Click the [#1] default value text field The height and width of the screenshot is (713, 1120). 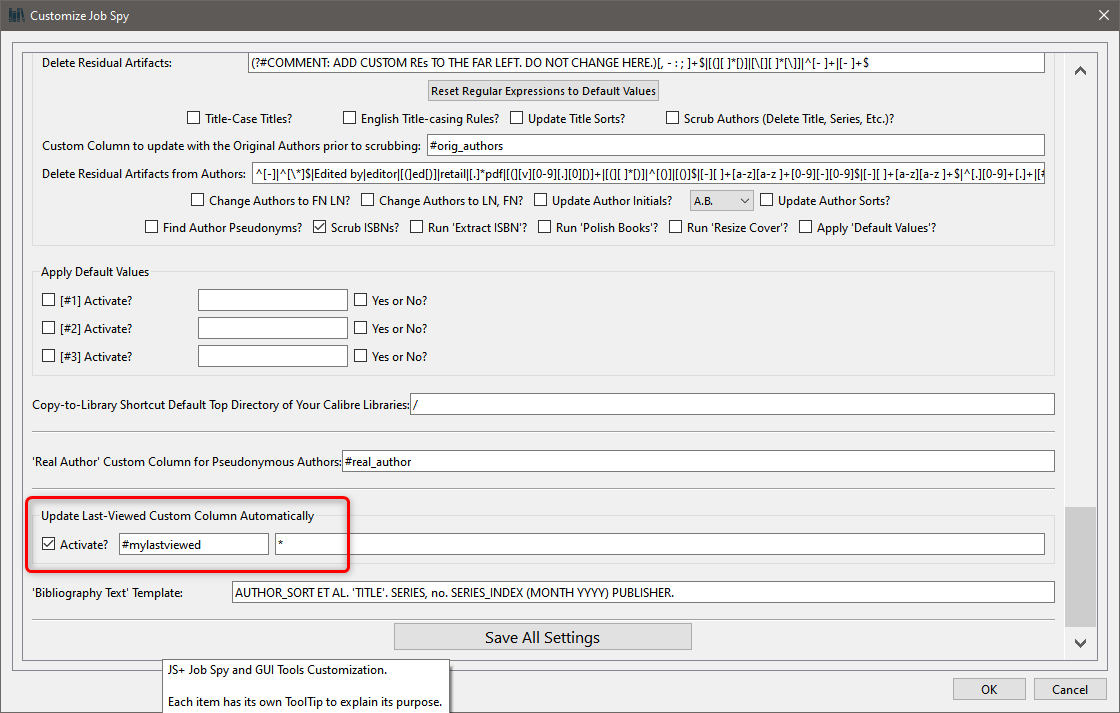[273, 300]
